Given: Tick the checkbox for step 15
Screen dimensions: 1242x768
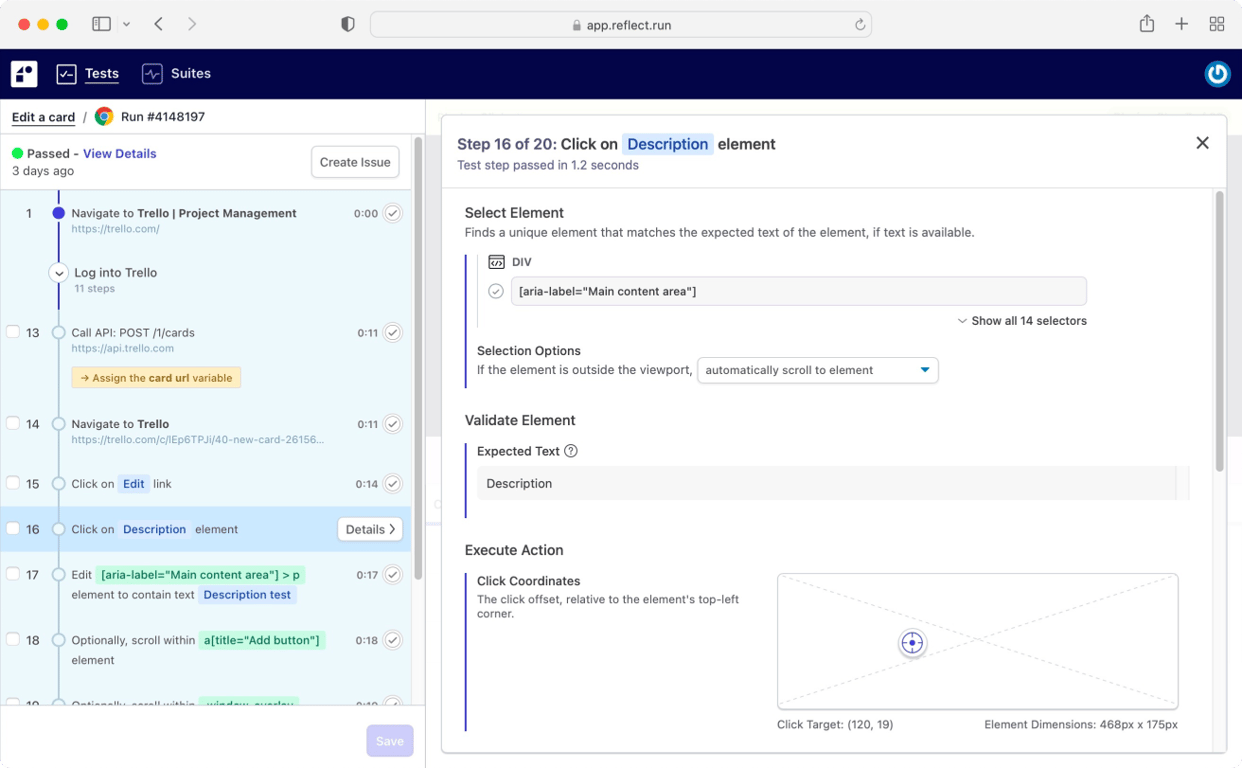Looking at the screenshot, I should 13,483.
